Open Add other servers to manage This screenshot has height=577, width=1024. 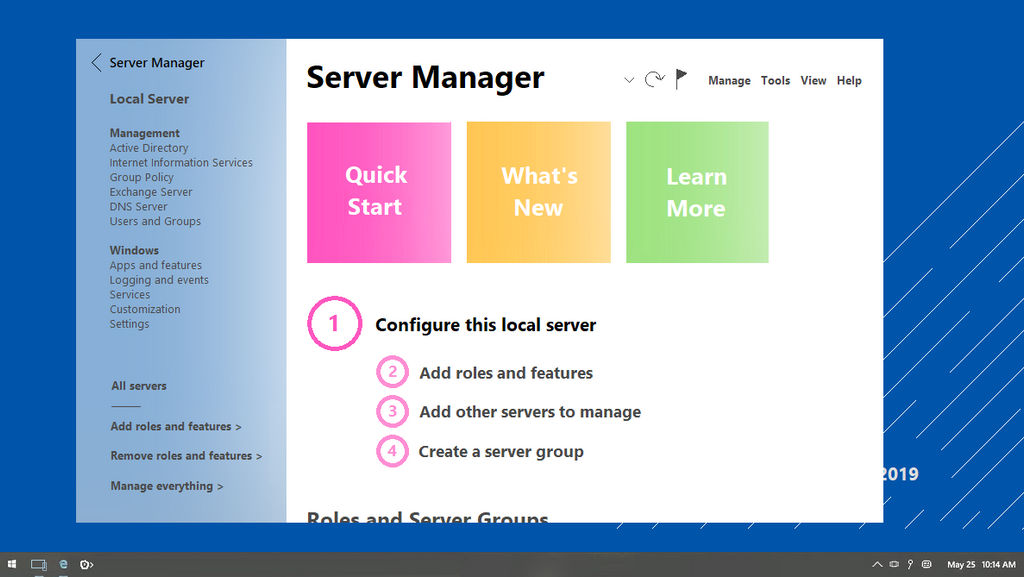[530, 412]
